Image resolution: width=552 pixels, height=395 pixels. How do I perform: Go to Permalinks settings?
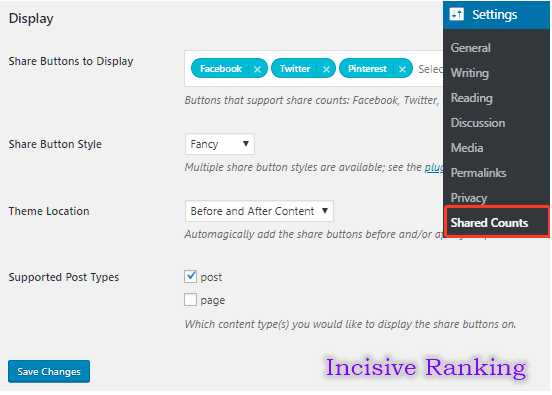(479, 173)
